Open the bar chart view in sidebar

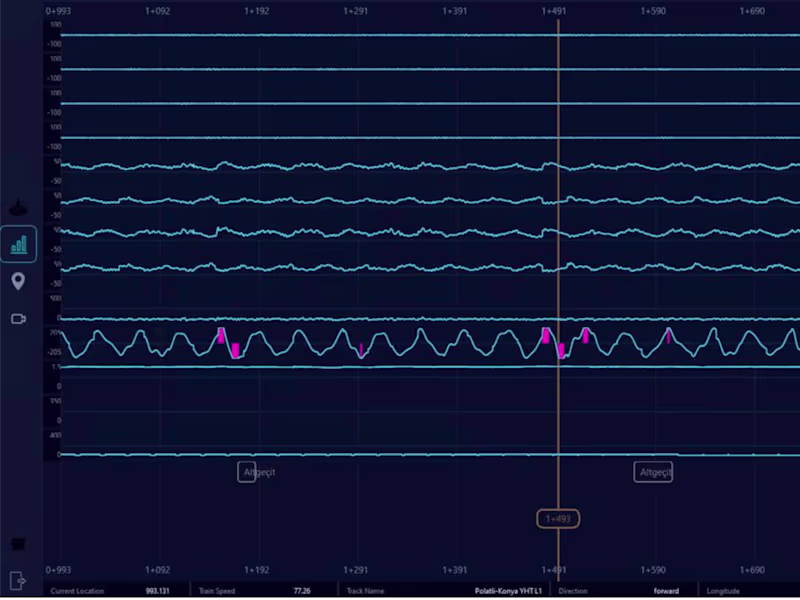coord(18,244)
